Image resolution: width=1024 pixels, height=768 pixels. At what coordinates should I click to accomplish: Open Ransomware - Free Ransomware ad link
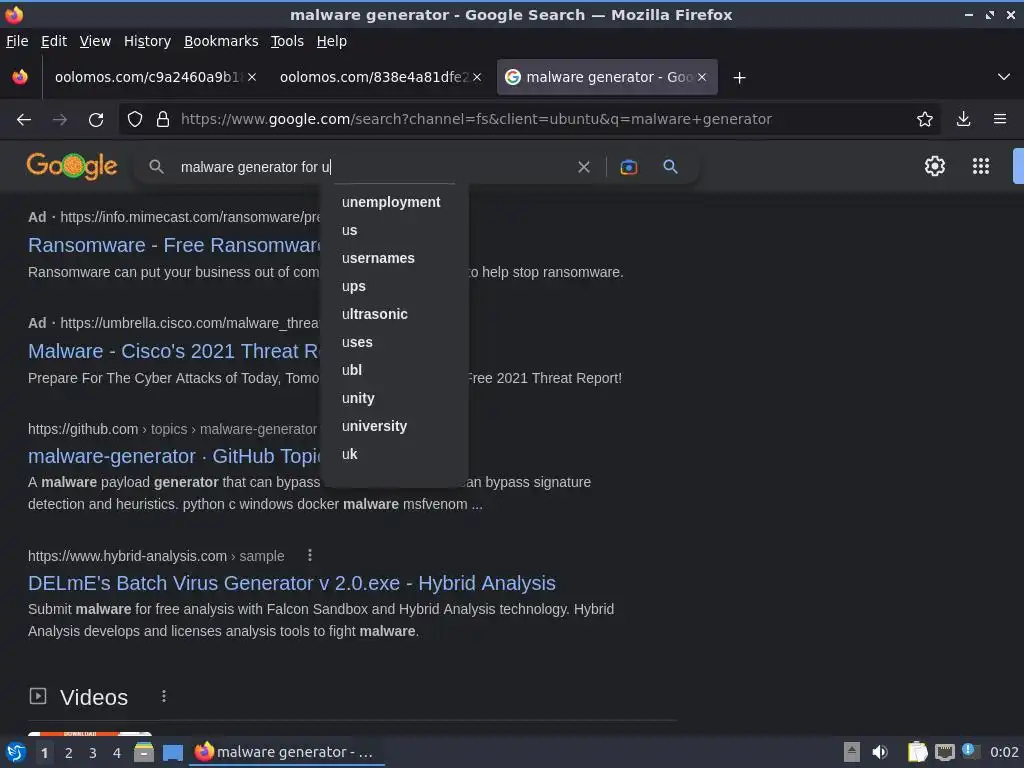point(175,246)
